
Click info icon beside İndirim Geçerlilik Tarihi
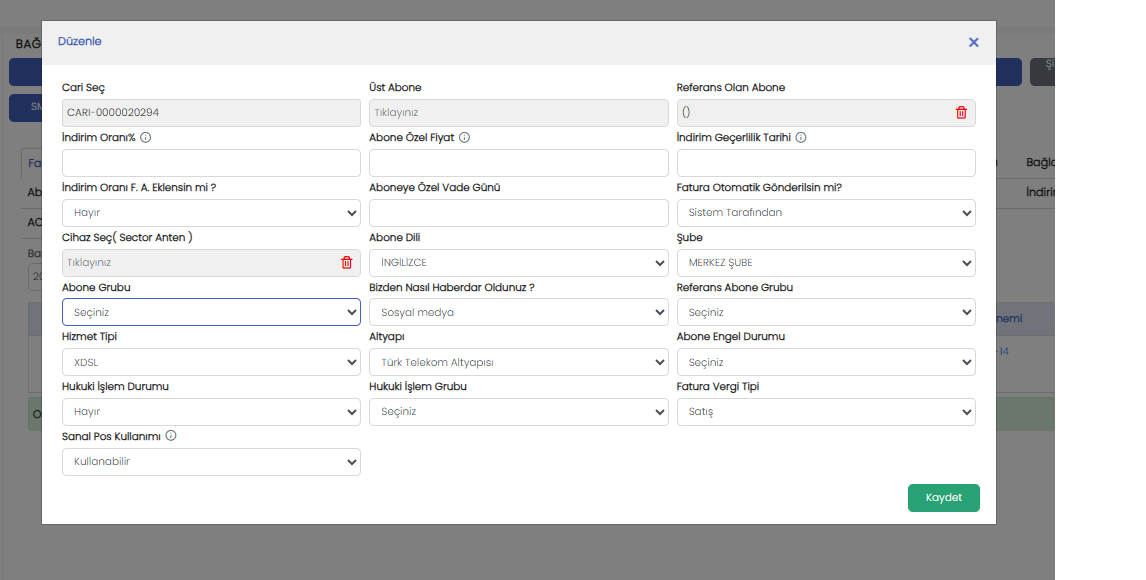(x=801, y=138)
